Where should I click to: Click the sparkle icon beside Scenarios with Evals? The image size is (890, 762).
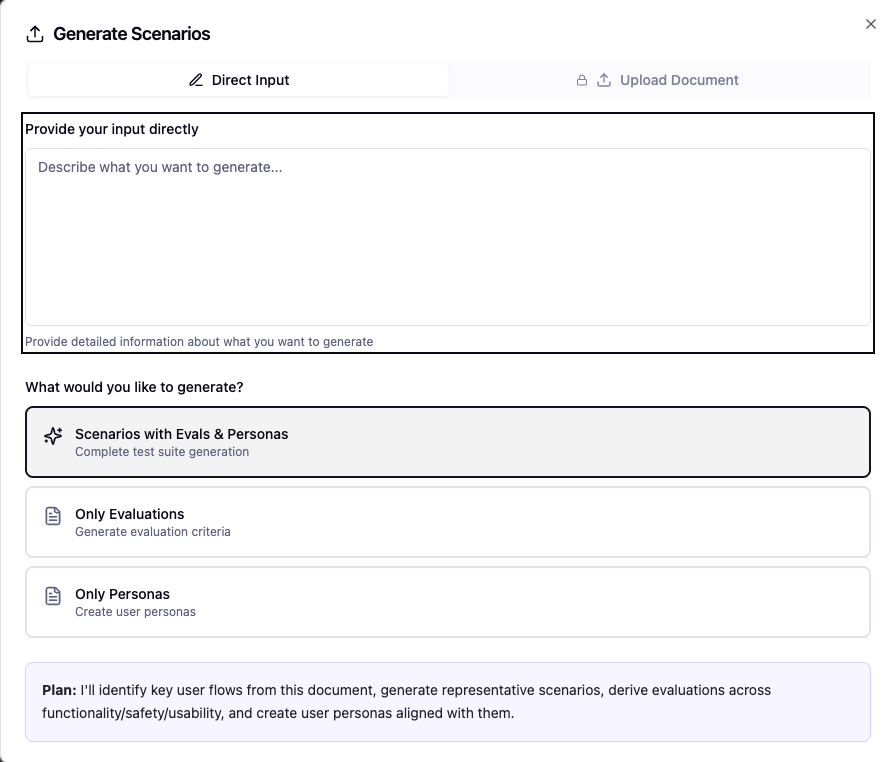pyautogui.click(x=52, y=436)
